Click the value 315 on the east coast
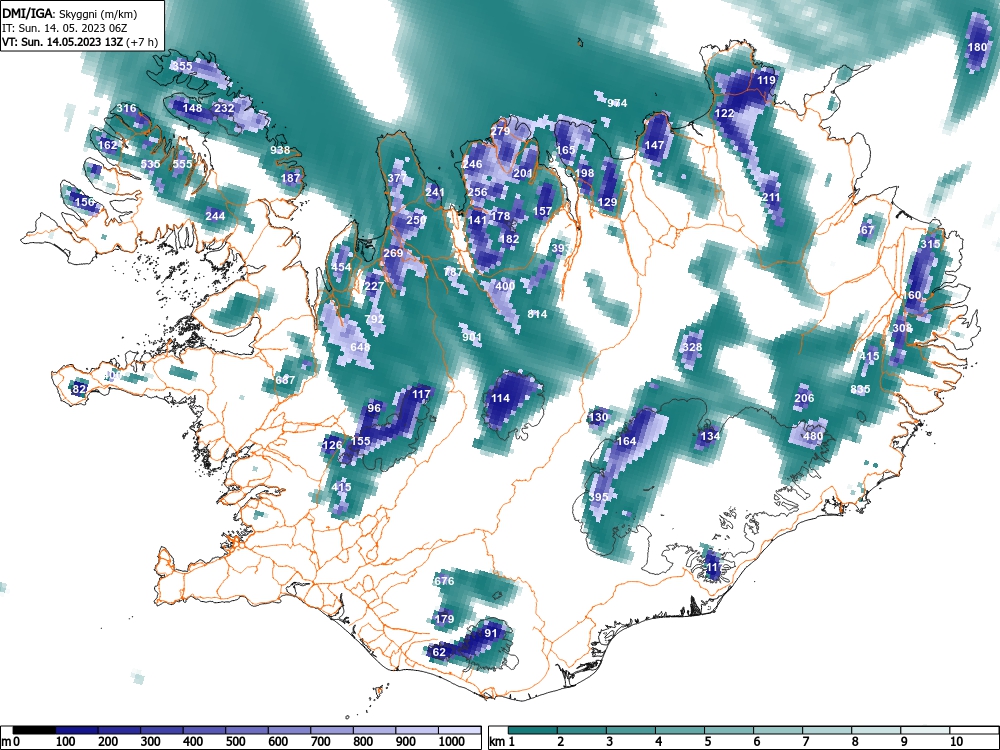 [930, 244]
